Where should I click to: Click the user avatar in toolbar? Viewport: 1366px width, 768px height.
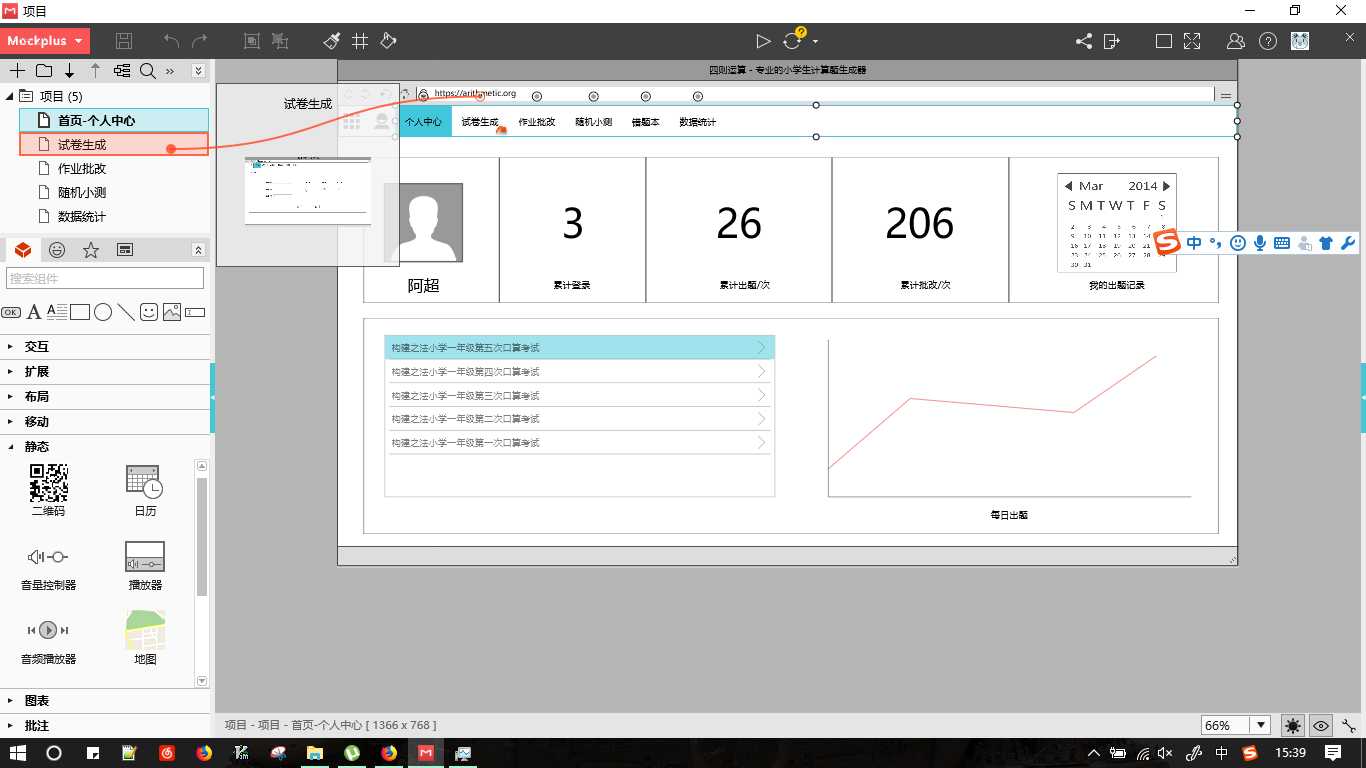point(1300,41)
